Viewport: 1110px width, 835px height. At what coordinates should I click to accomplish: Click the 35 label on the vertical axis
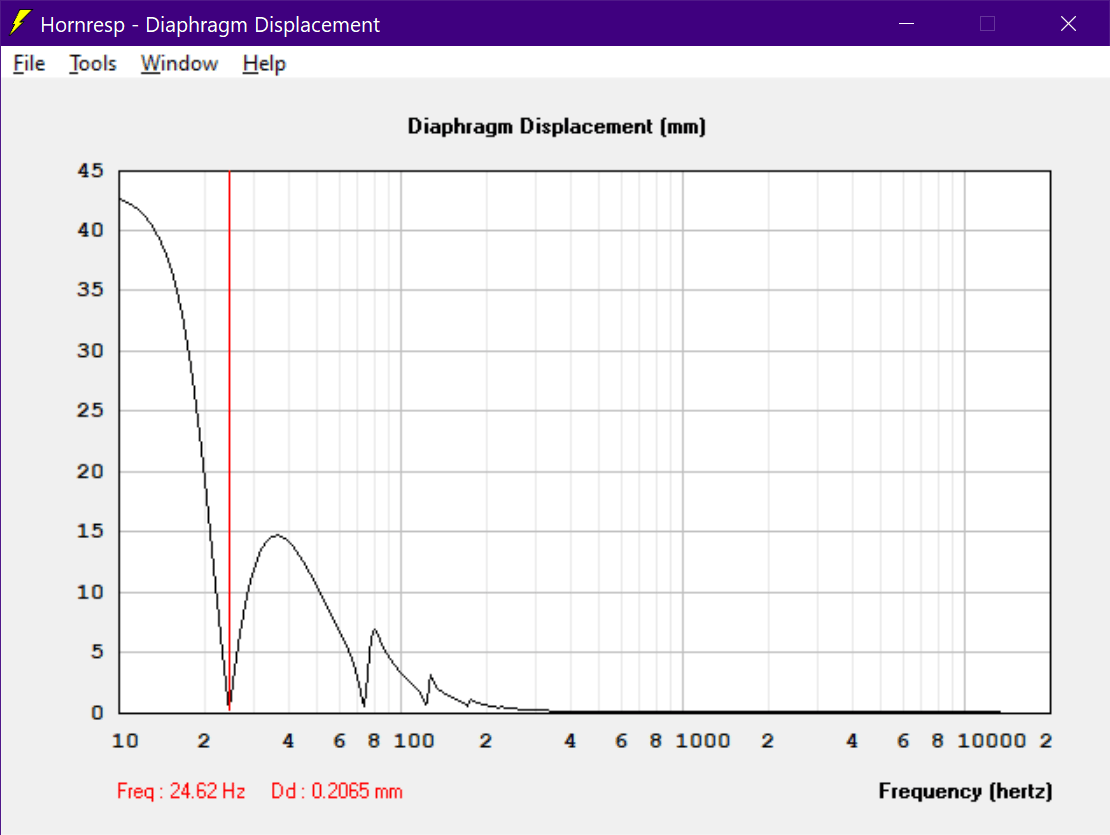[x=90, y=289]
